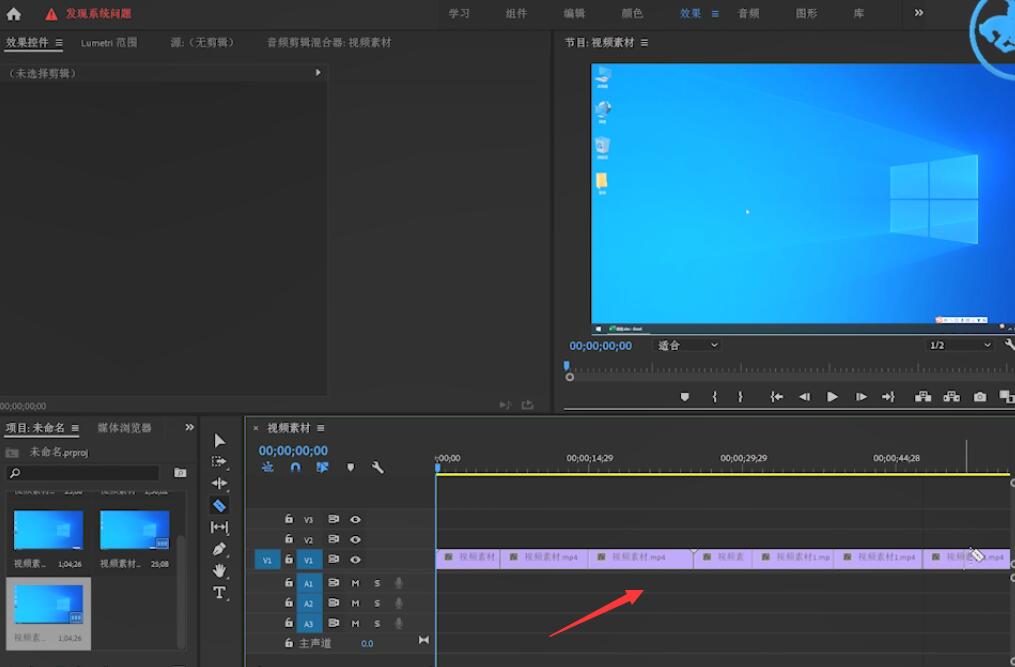Open 效果控件 panel menu
Screen dimensions: 1015x667
pyautogui.click(x=59, y=43)
